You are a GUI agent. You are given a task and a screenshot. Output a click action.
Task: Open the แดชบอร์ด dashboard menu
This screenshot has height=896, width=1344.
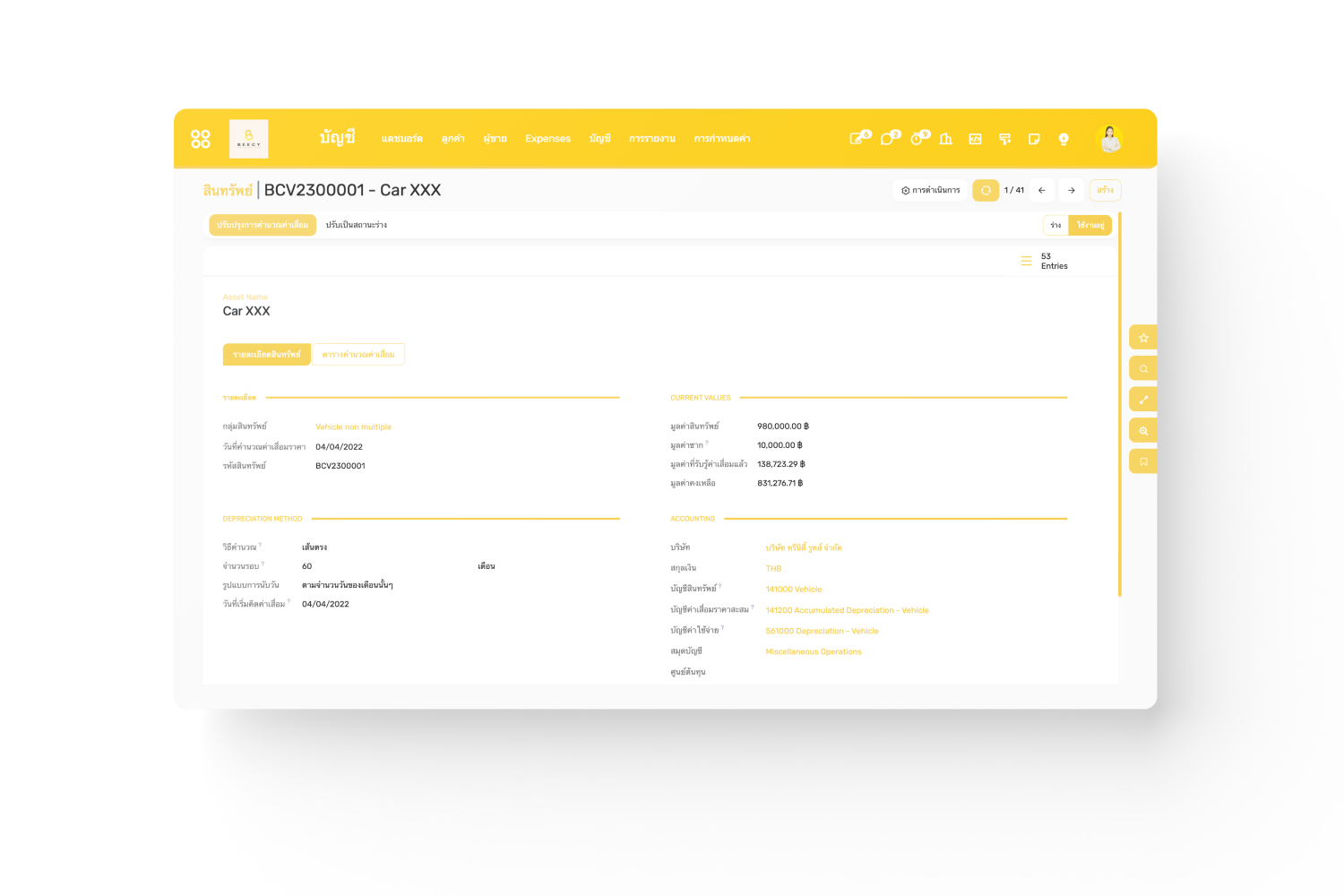(401, 139)
